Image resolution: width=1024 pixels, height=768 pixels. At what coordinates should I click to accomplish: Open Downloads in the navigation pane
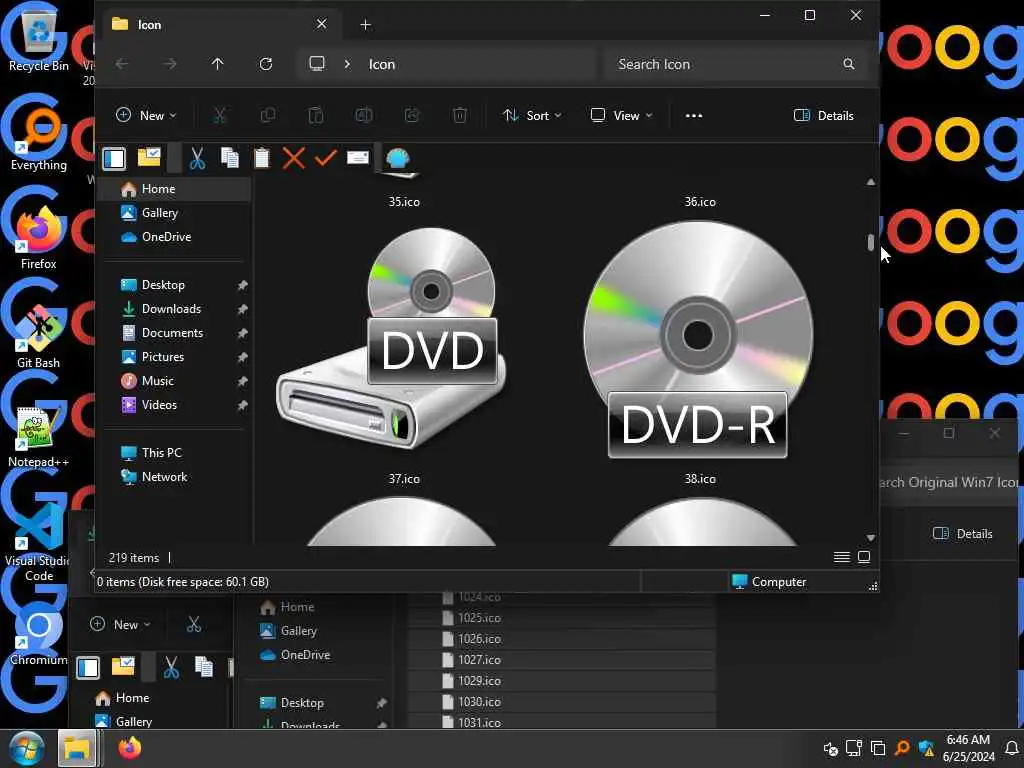tap(175, 309)
